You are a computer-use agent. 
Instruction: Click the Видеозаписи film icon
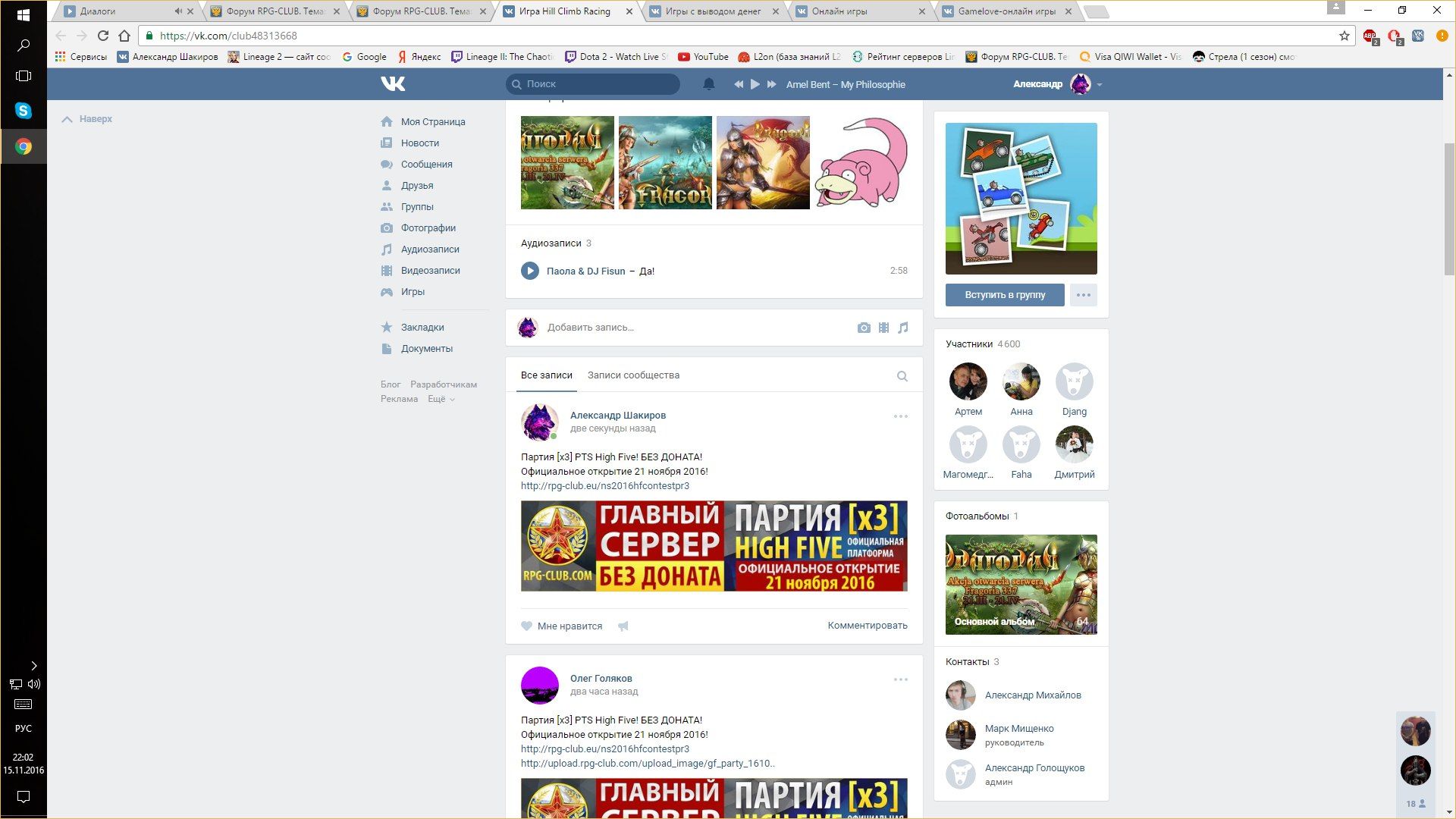[x=387, y=270]
